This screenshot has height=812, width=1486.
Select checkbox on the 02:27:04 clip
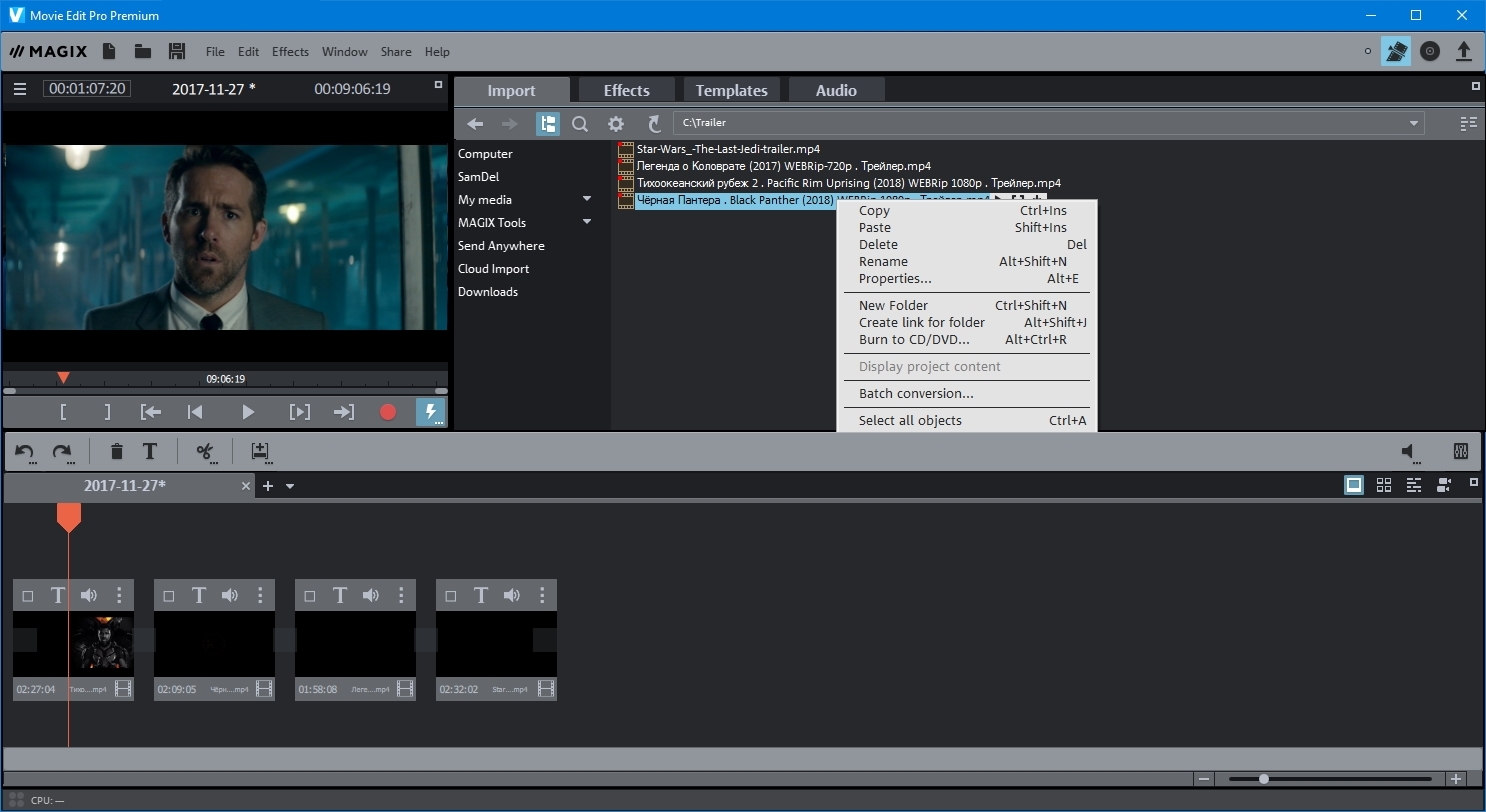click(28, 596)
